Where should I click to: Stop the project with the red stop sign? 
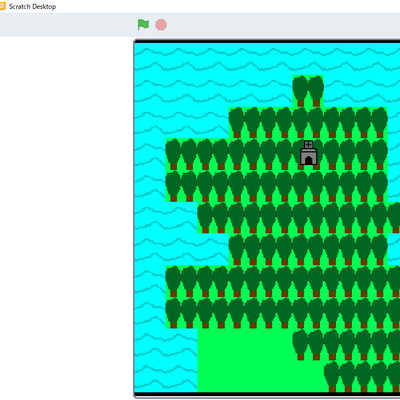pos(161,25)
